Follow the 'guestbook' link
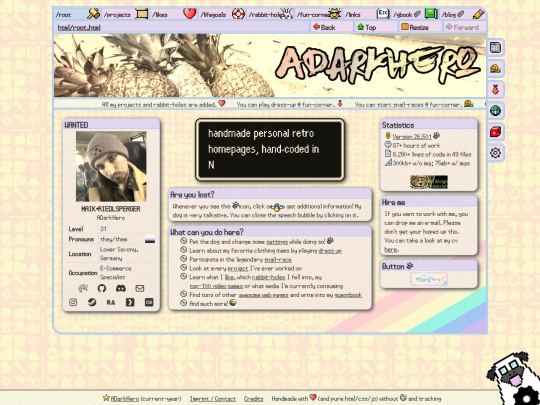The image size is (540, 405). (x=348, y=295)
